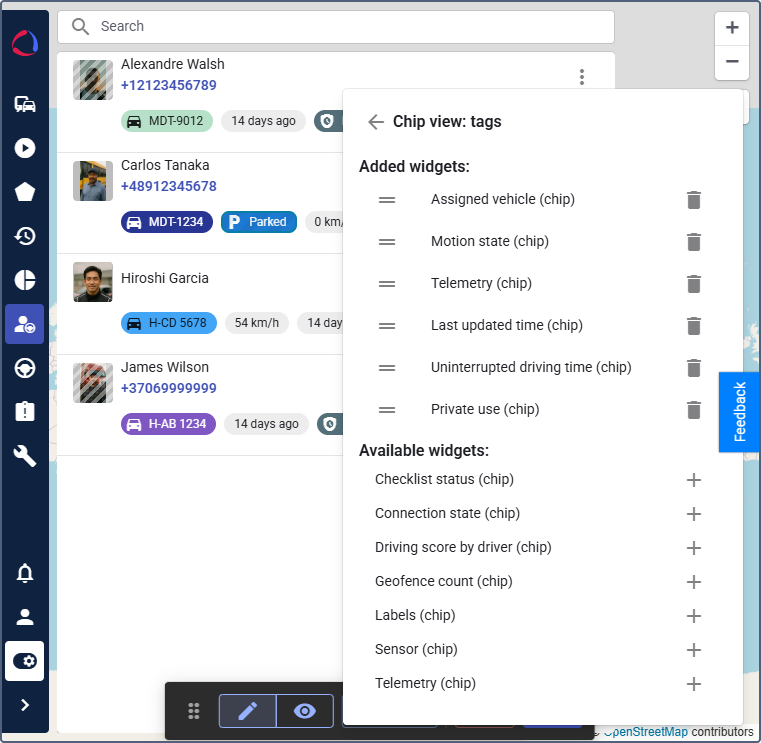Click the Search input field
The height and width of the screenshot is (743, 761).
tap(336, 26)
